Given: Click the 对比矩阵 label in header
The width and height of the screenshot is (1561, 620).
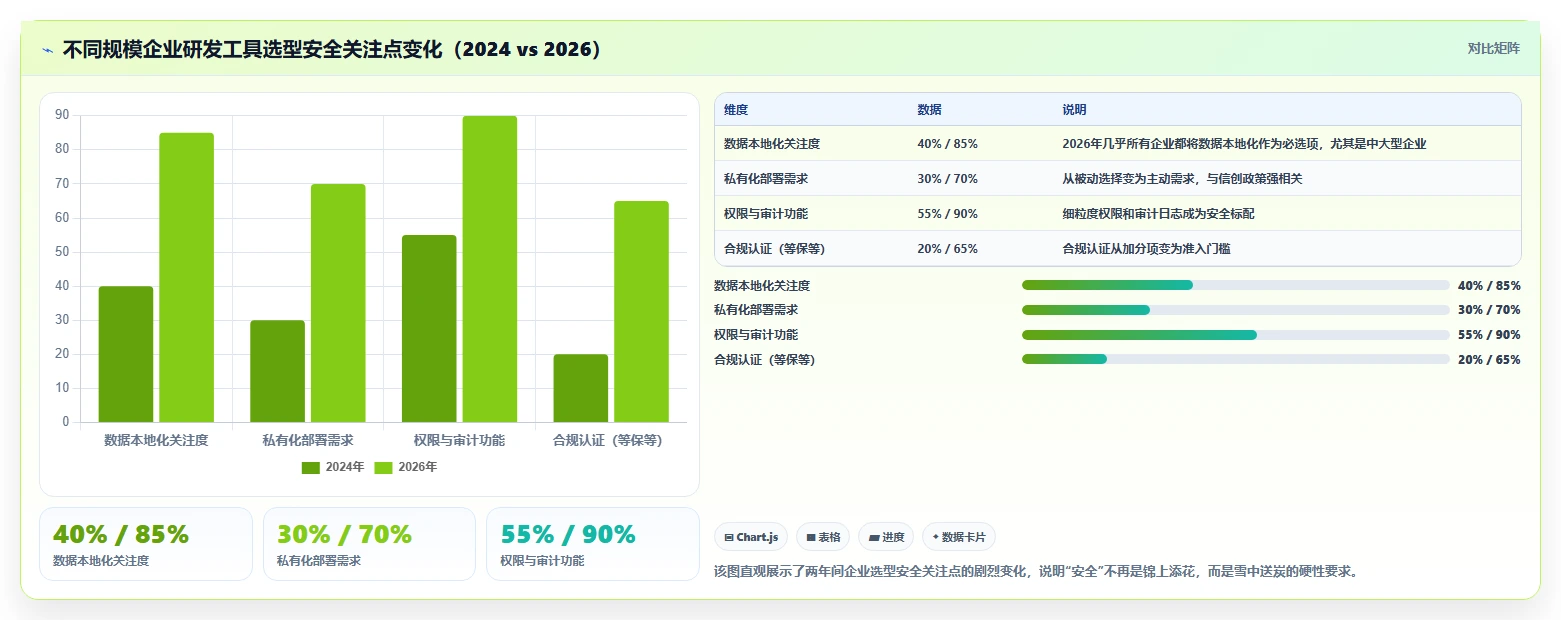Looking at the screenshot, I should pyautogui.click(x=1493, y=49).
